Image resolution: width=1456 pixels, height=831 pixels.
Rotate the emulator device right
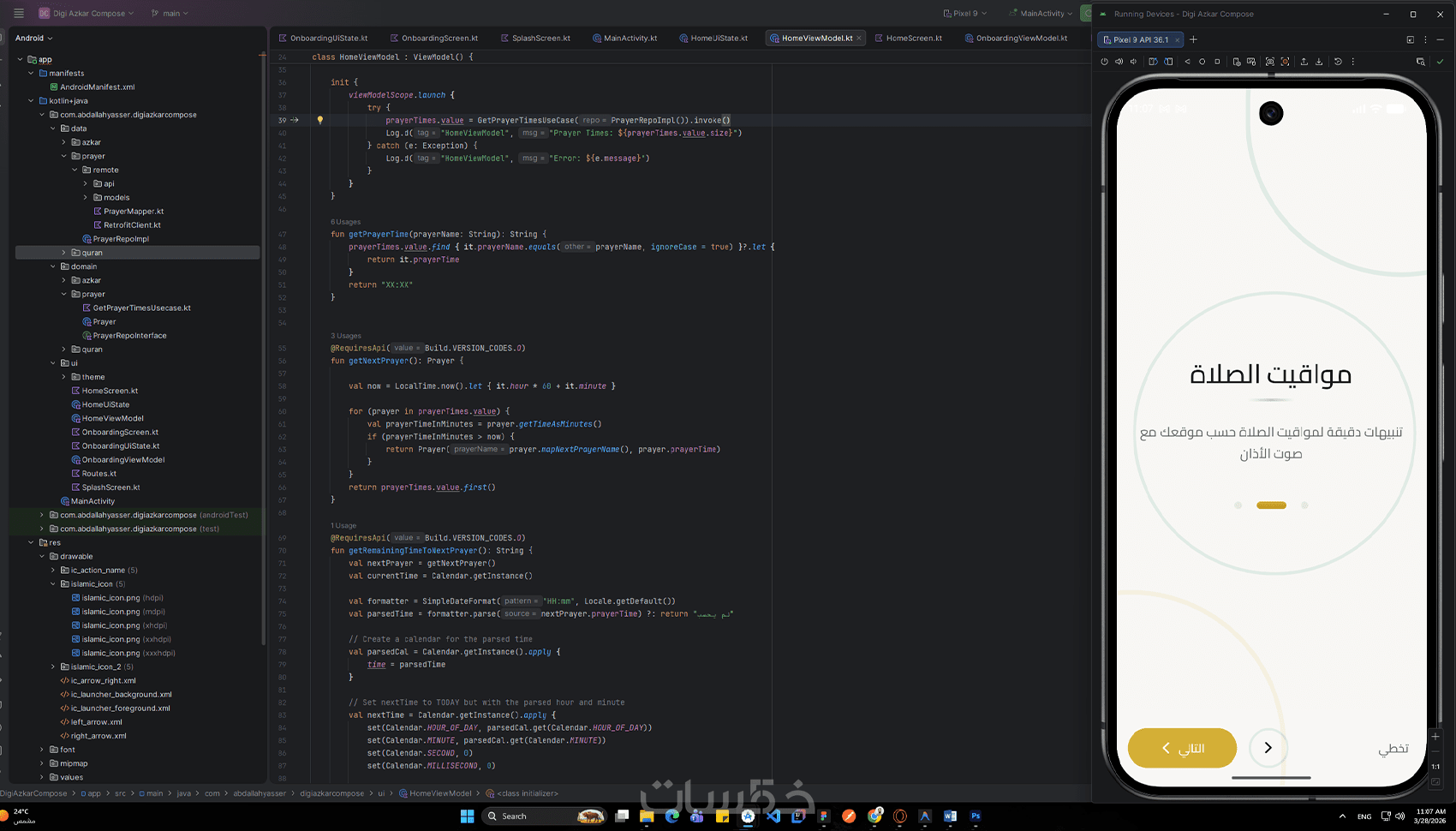pyautogui.click(x=1168, y=62)
